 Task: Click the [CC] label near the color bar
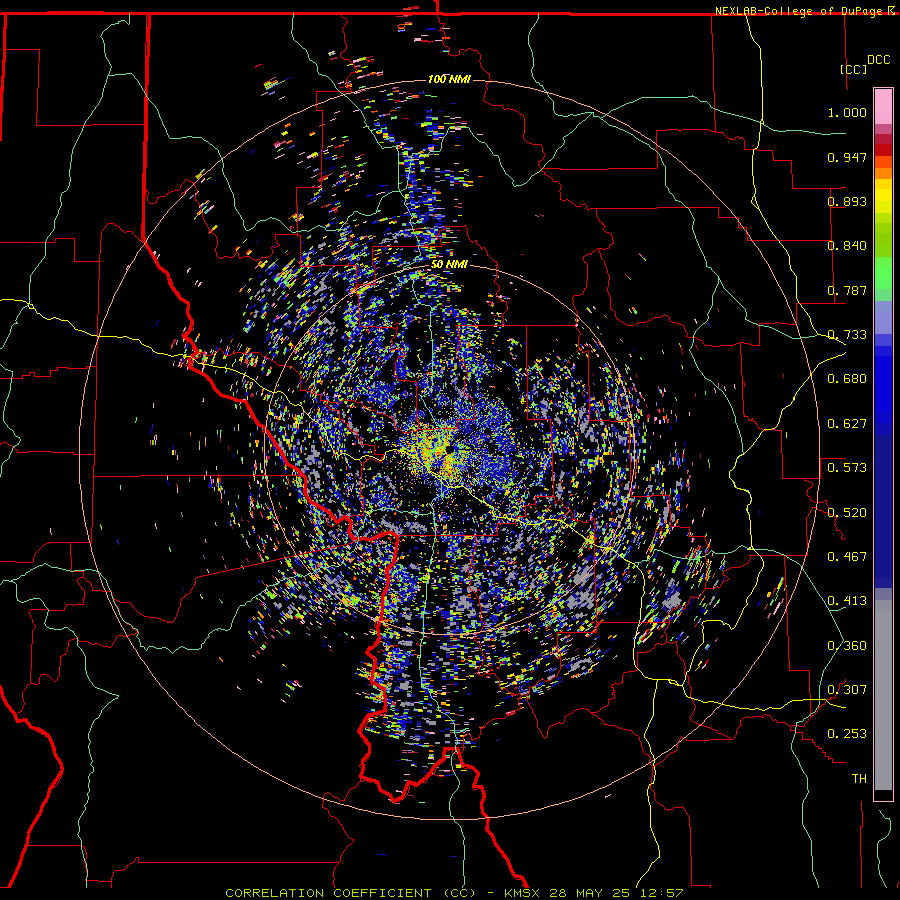[854, 69]
